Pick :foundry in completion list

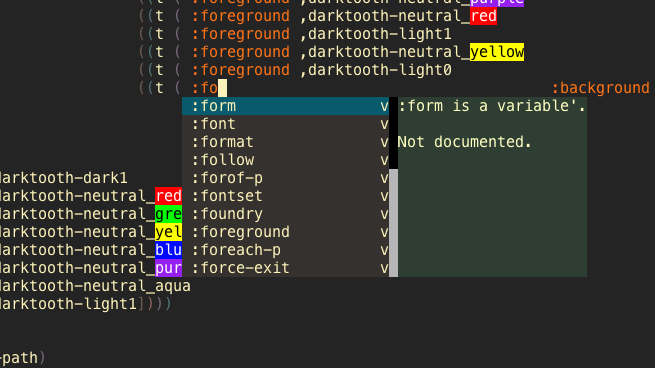coord(285,214)
